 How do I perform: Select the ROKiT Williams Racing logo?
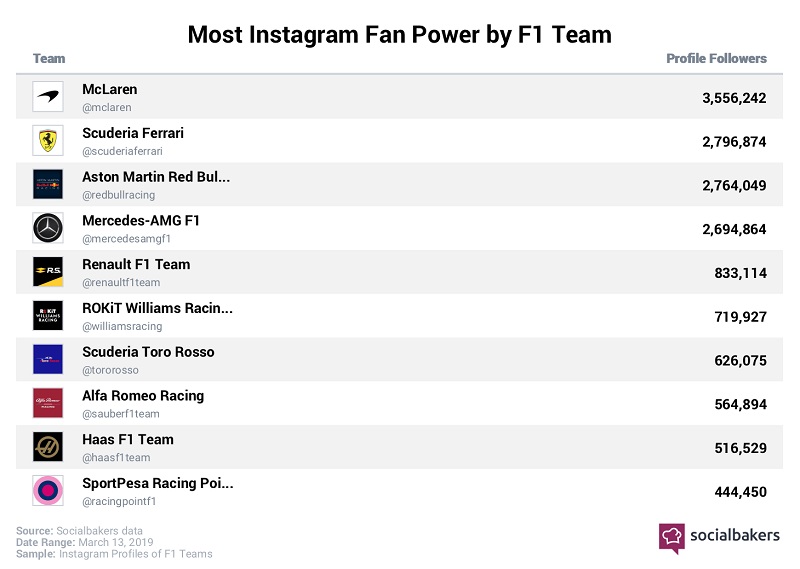pyautogui.click(x=48, y=315)
